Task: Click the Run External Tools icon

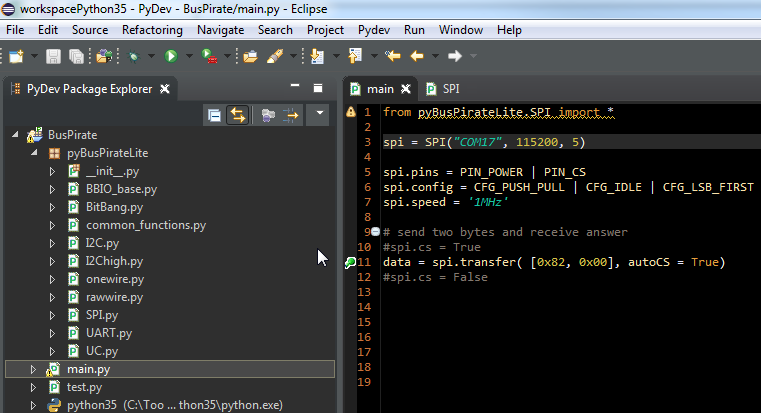Action: pos(209,56)
